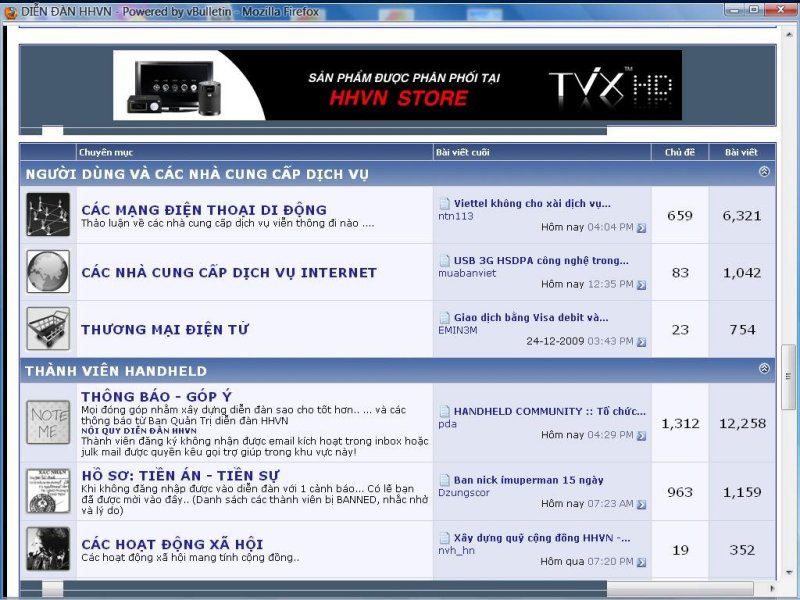The height and width of the screenshot is (600, 800).
Task: Click the Note Me announcements icon
Action: tap(47, 422)
